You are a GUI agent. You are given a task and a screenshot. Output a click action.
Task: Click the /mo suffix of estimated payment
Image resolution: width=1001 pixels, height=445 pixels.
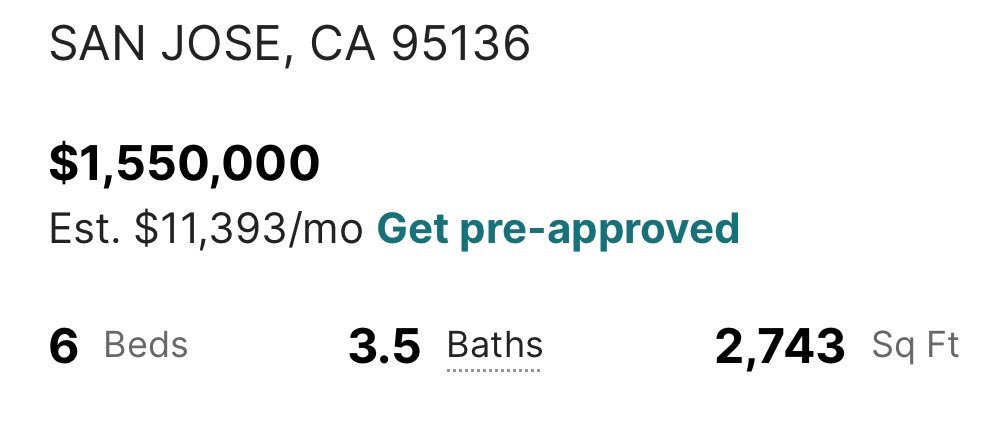333,229
